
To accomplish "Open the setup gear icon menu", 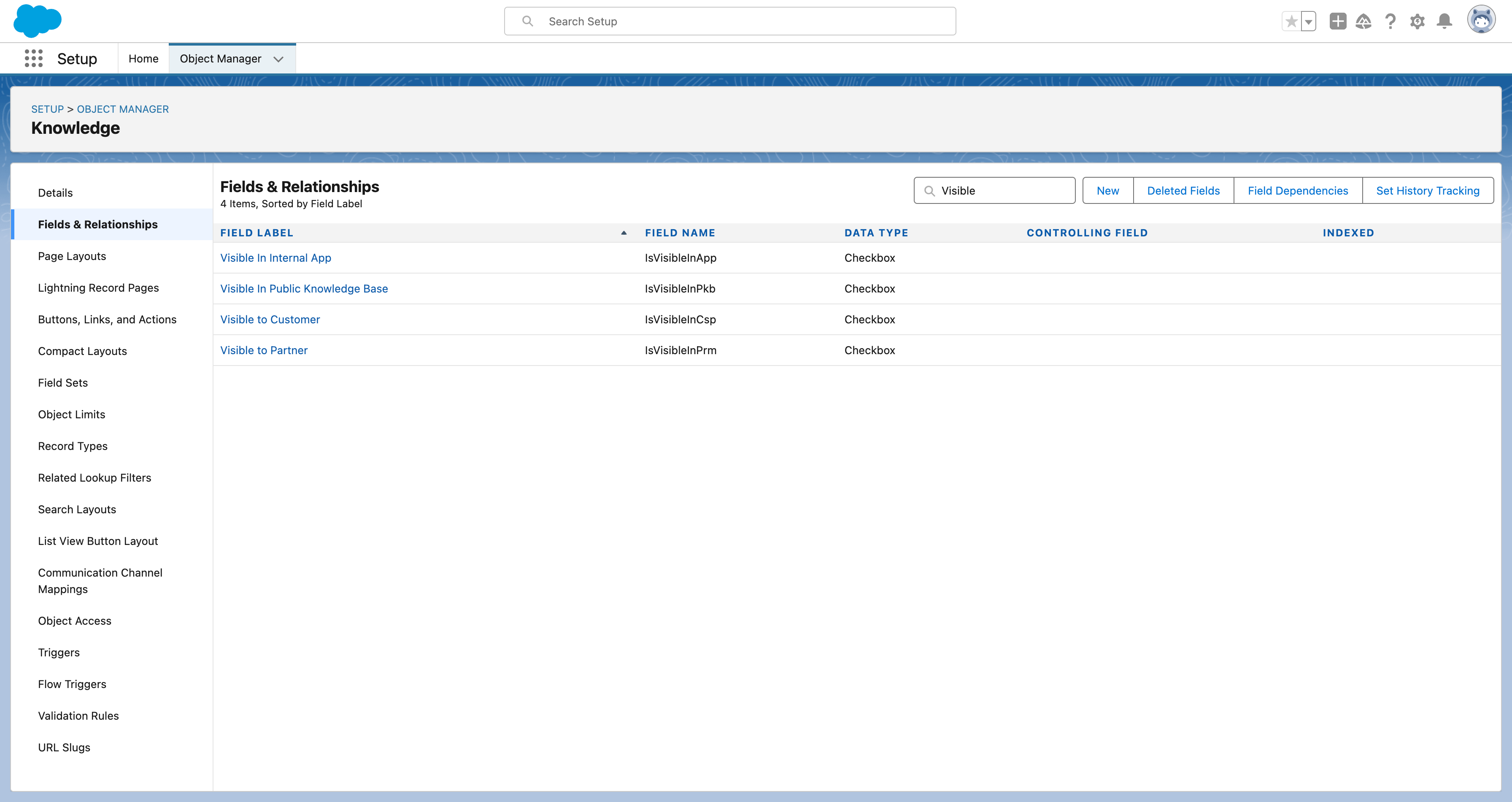I will tap(1417, 22).
